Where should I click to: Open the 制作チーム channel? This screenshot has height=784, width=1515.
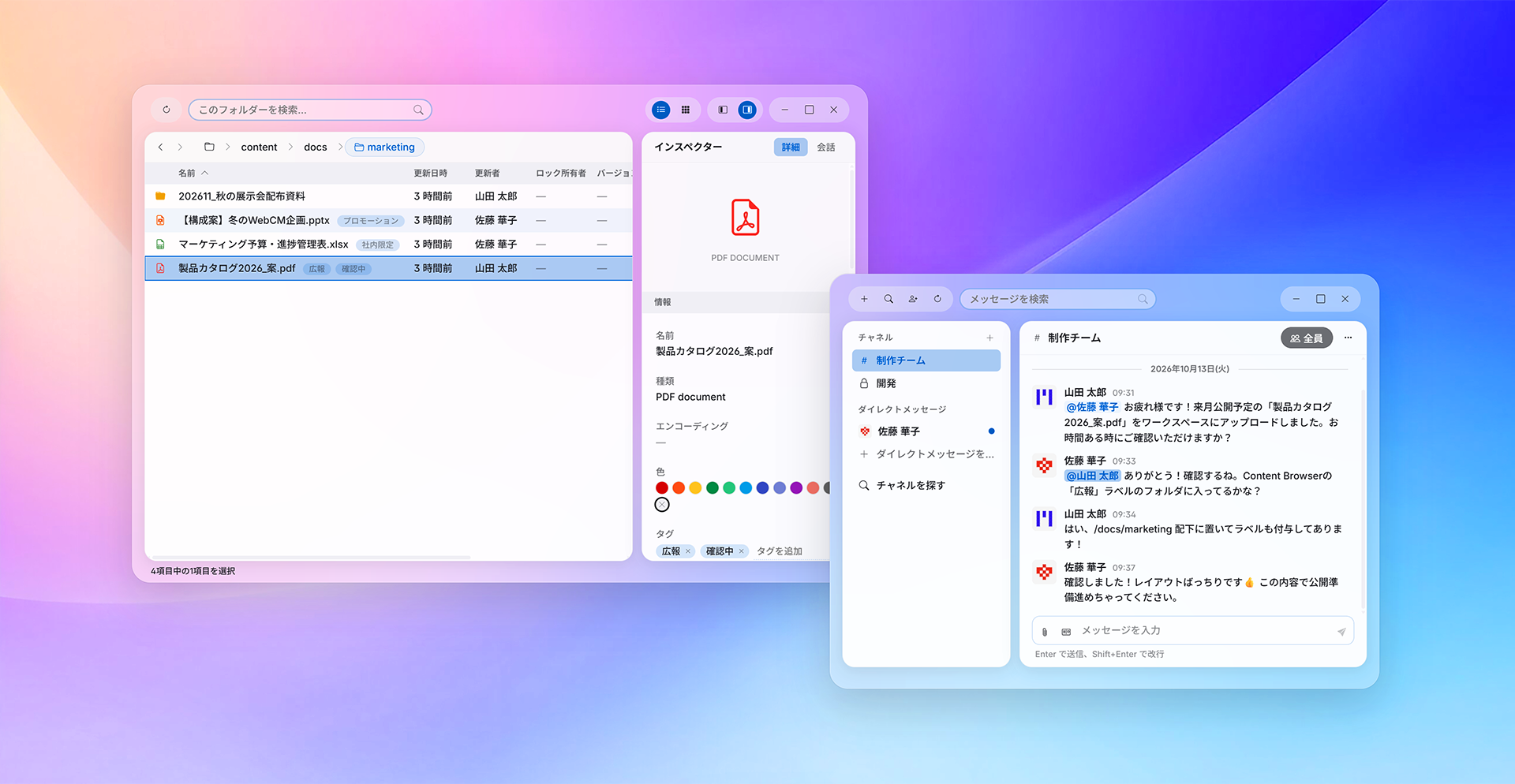tap(926, 360)
